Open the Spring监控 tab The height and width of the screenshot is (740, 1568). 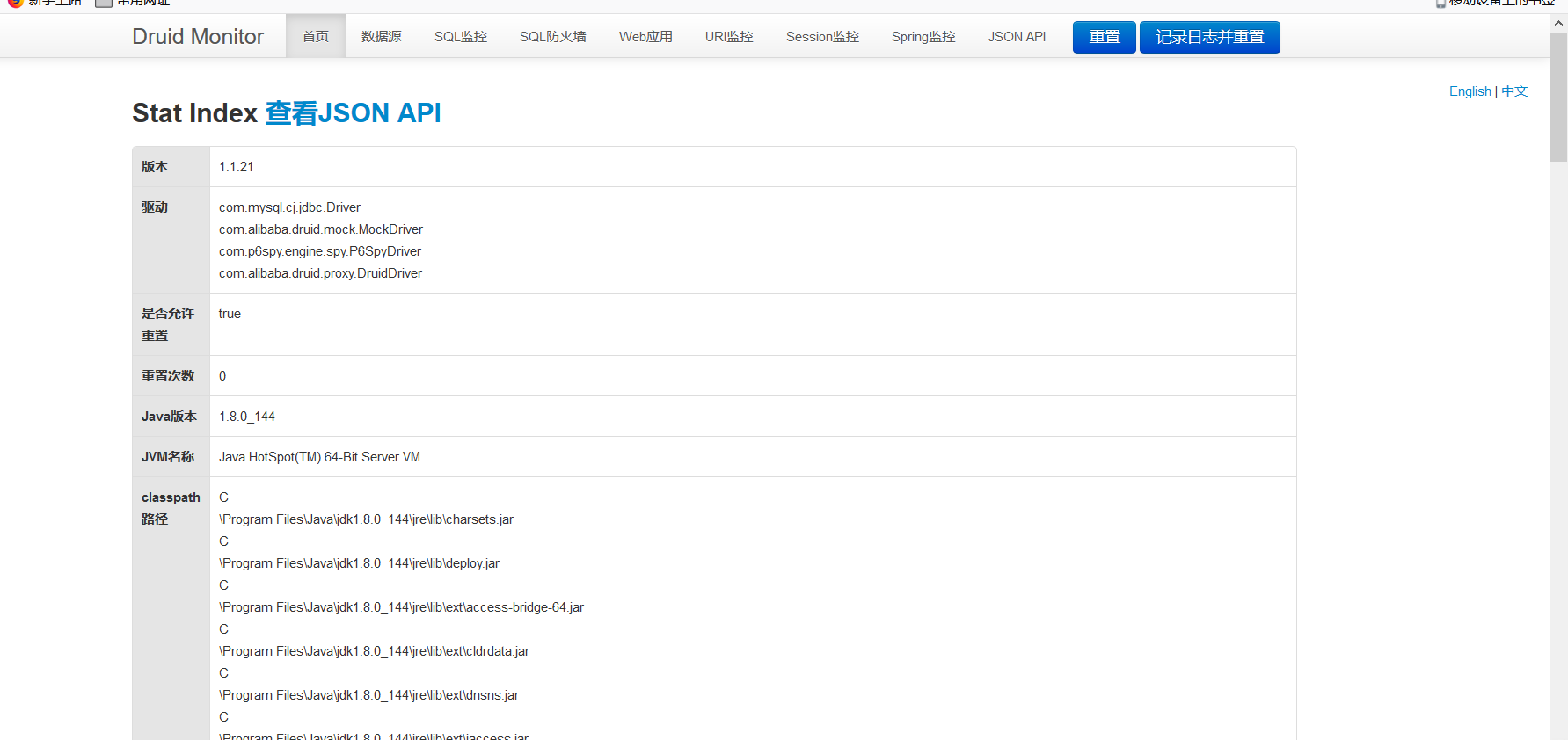click(x=923, y=36)
